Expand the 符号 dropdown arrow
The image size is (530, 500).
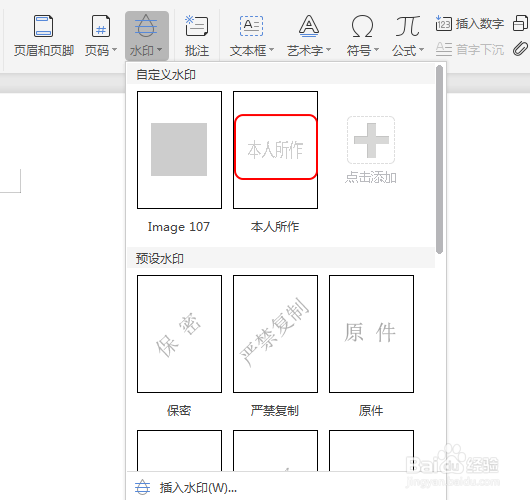pos(376,50)
